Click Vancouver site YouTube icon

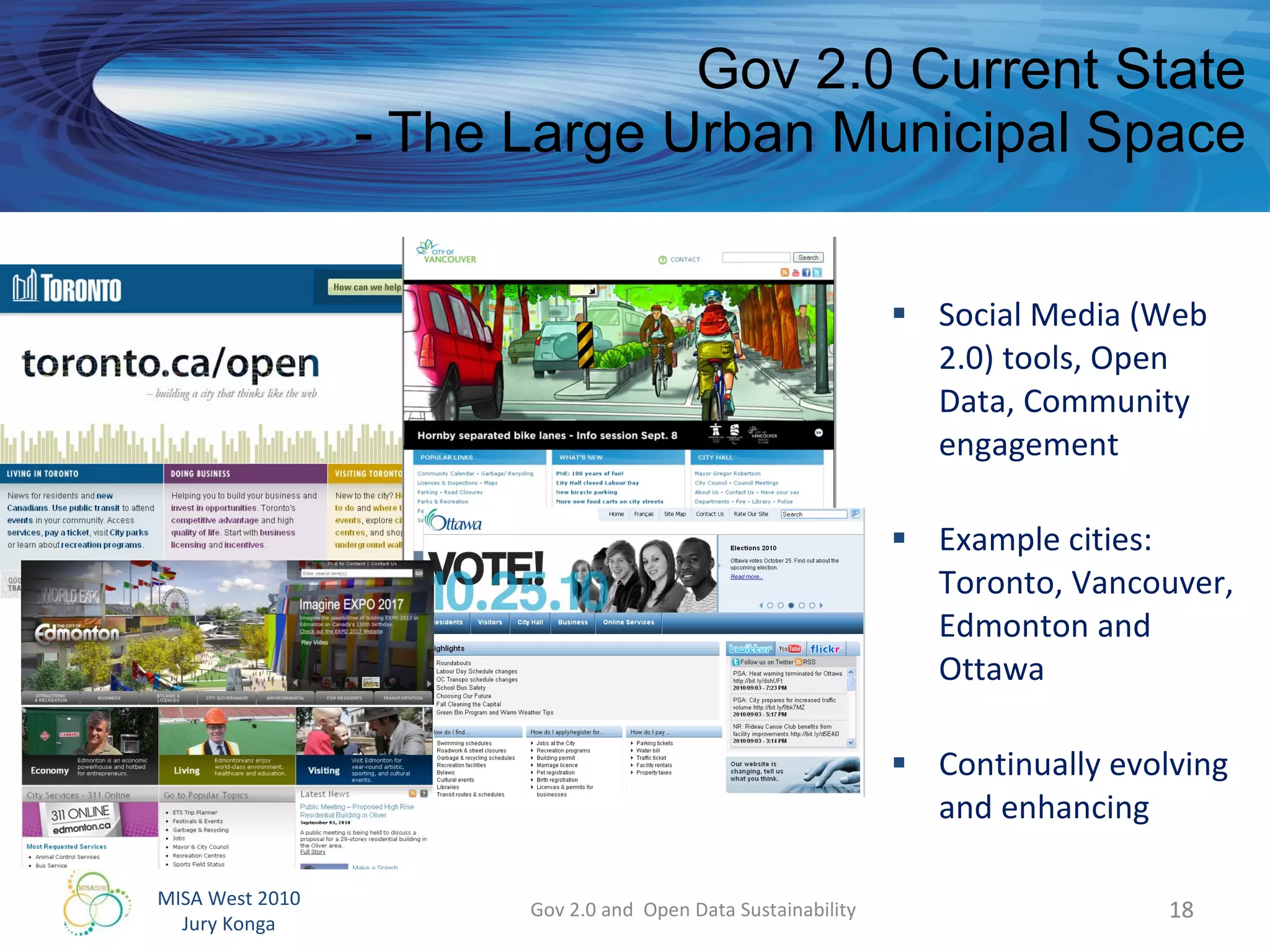click(796, 273)
